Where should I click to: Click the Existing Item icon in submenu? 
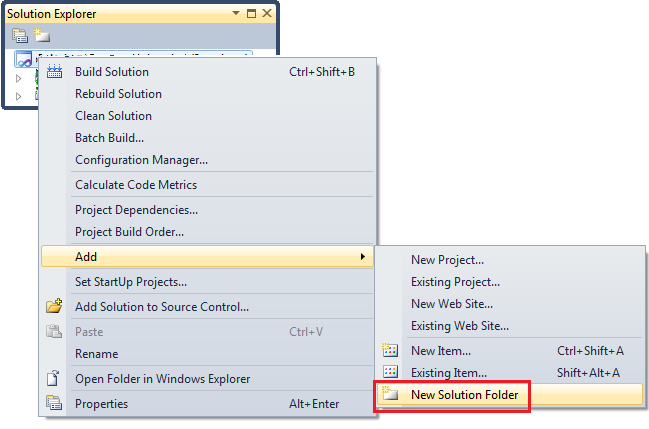click(390, 372)
